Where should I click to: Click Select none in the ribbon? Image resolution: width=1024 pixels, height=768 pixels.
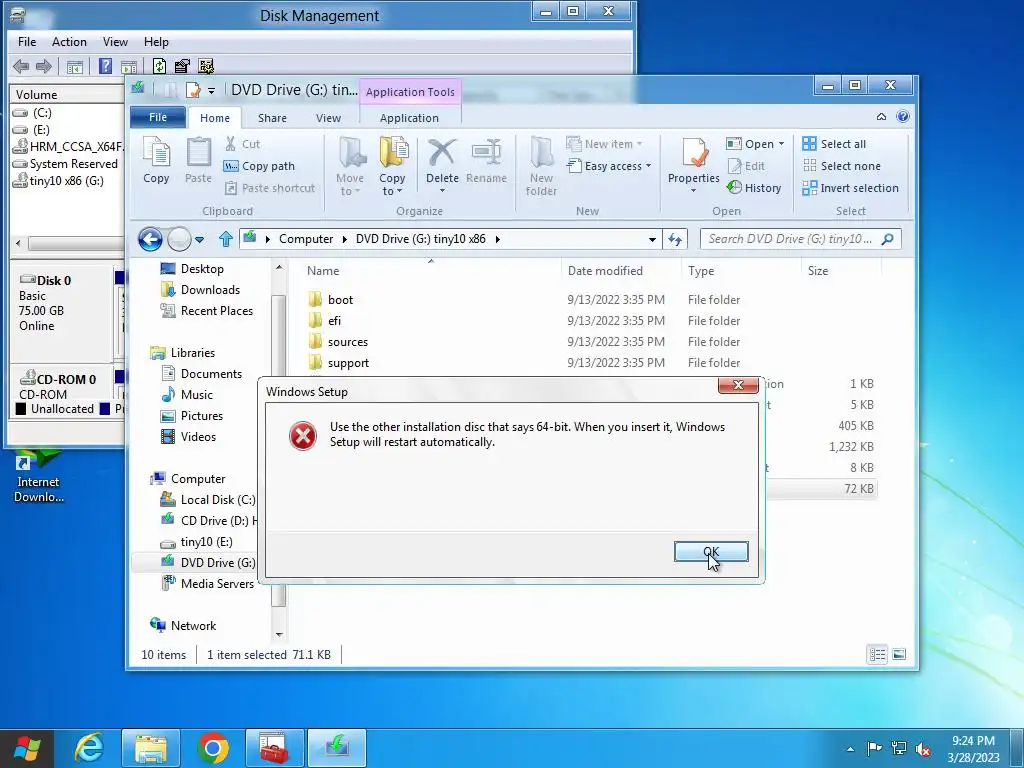(842, 166)
